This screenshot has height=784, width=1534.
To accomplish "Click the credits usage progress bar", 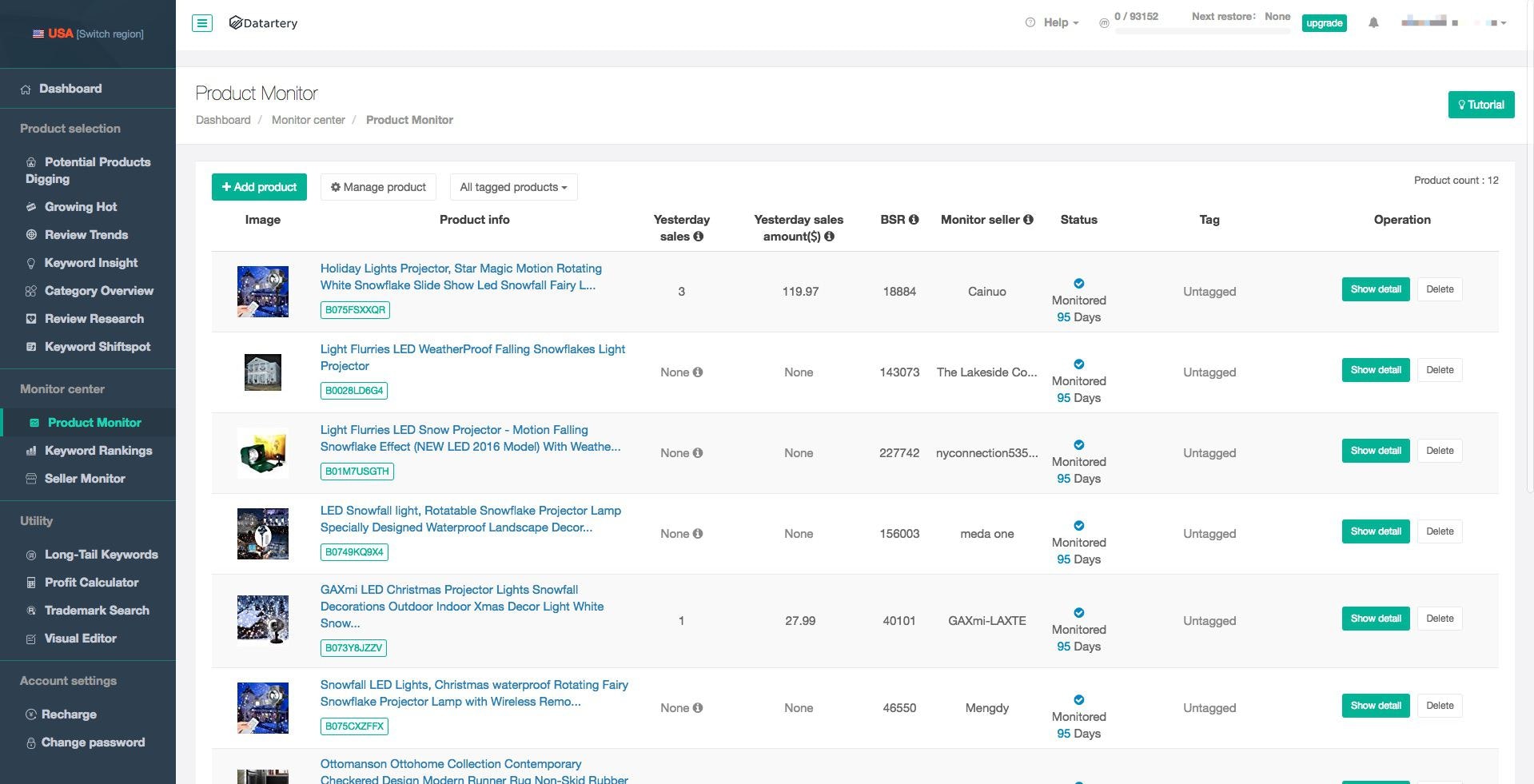I will (x=1202, y=32).
